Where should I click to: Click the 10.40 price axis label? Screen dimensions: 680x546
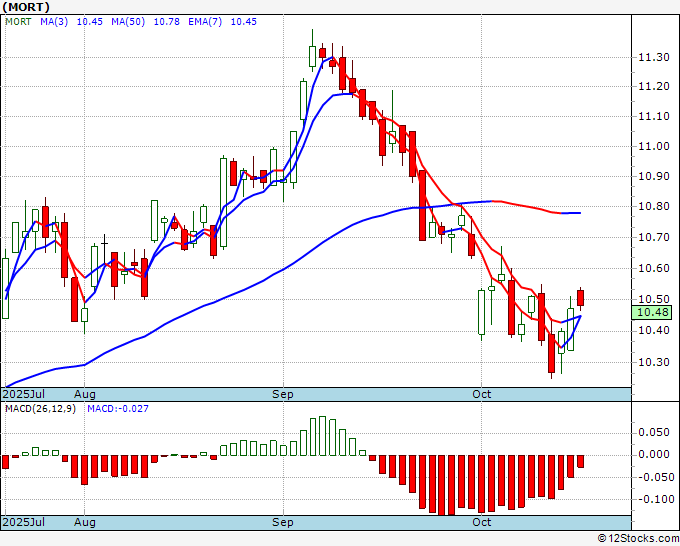pyautogui.click(x=654, y=330)
